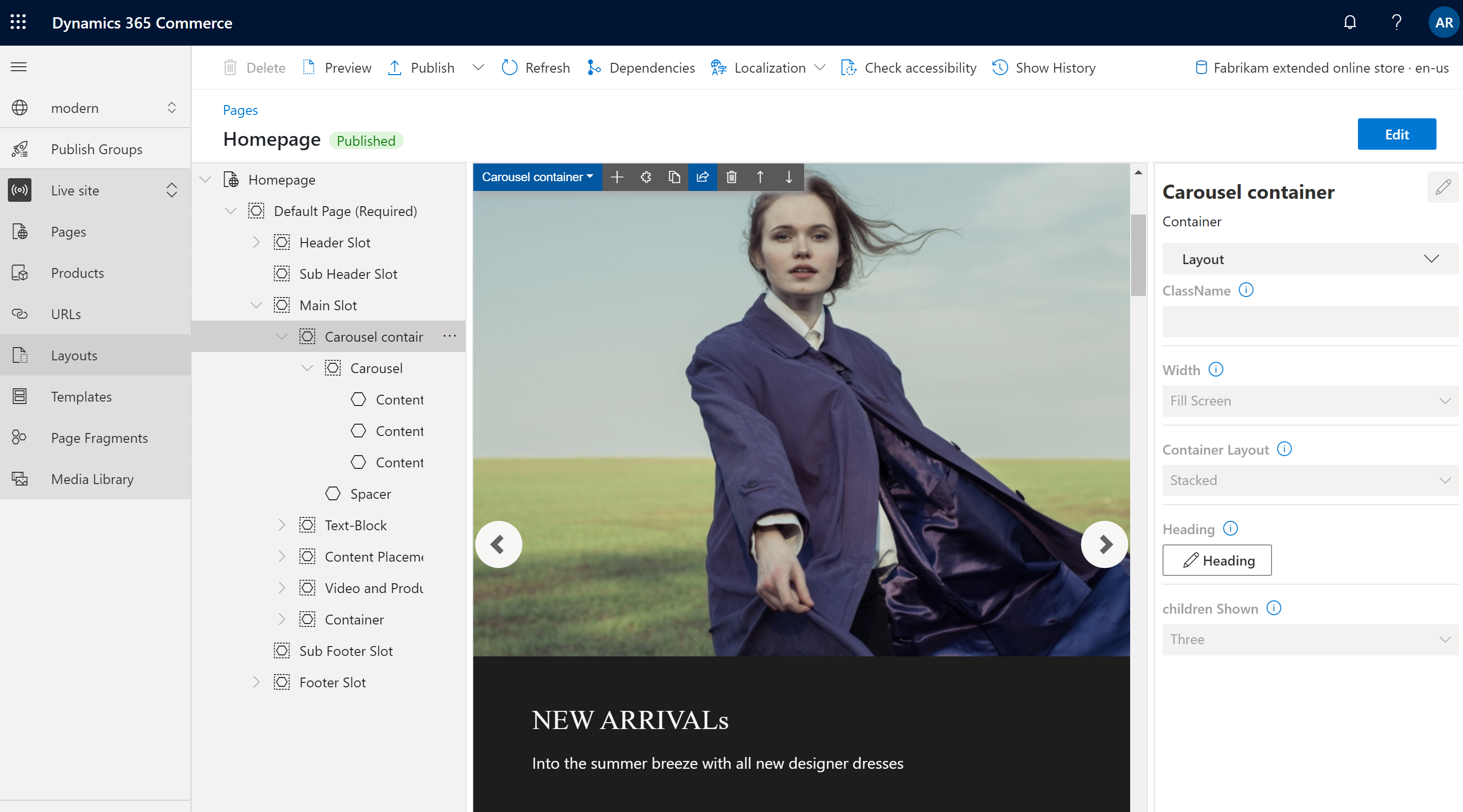Open the Pages menu item in sidebar
The image size is (1463, 812).
pos(69,231)
